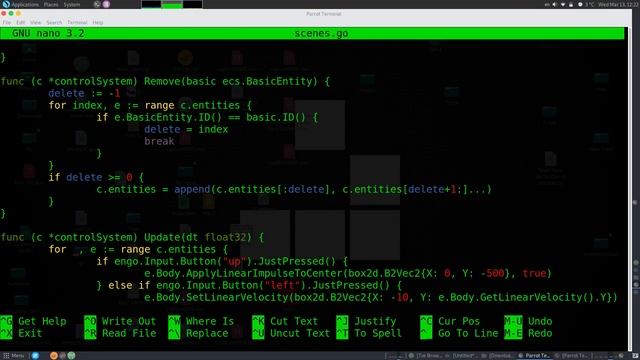Screen dimensions: 640x360
Task: Click the ^W Where Is shortcut
Action: [201, 321]
